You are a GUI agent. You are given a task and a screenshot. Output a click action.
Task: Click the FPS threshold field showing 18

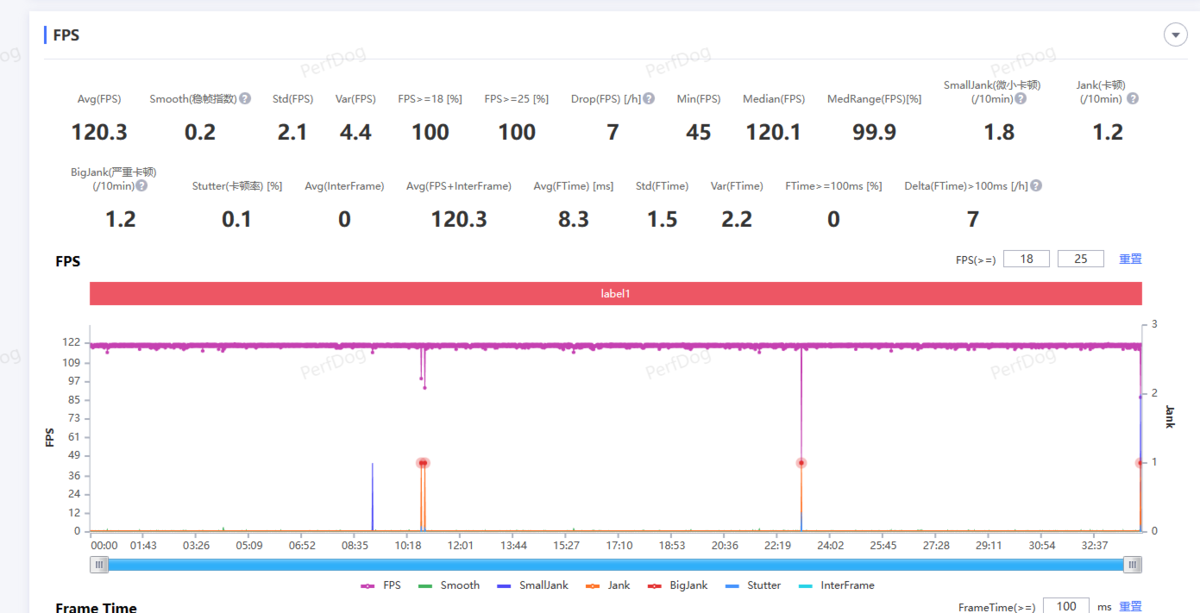(1026, 259)
